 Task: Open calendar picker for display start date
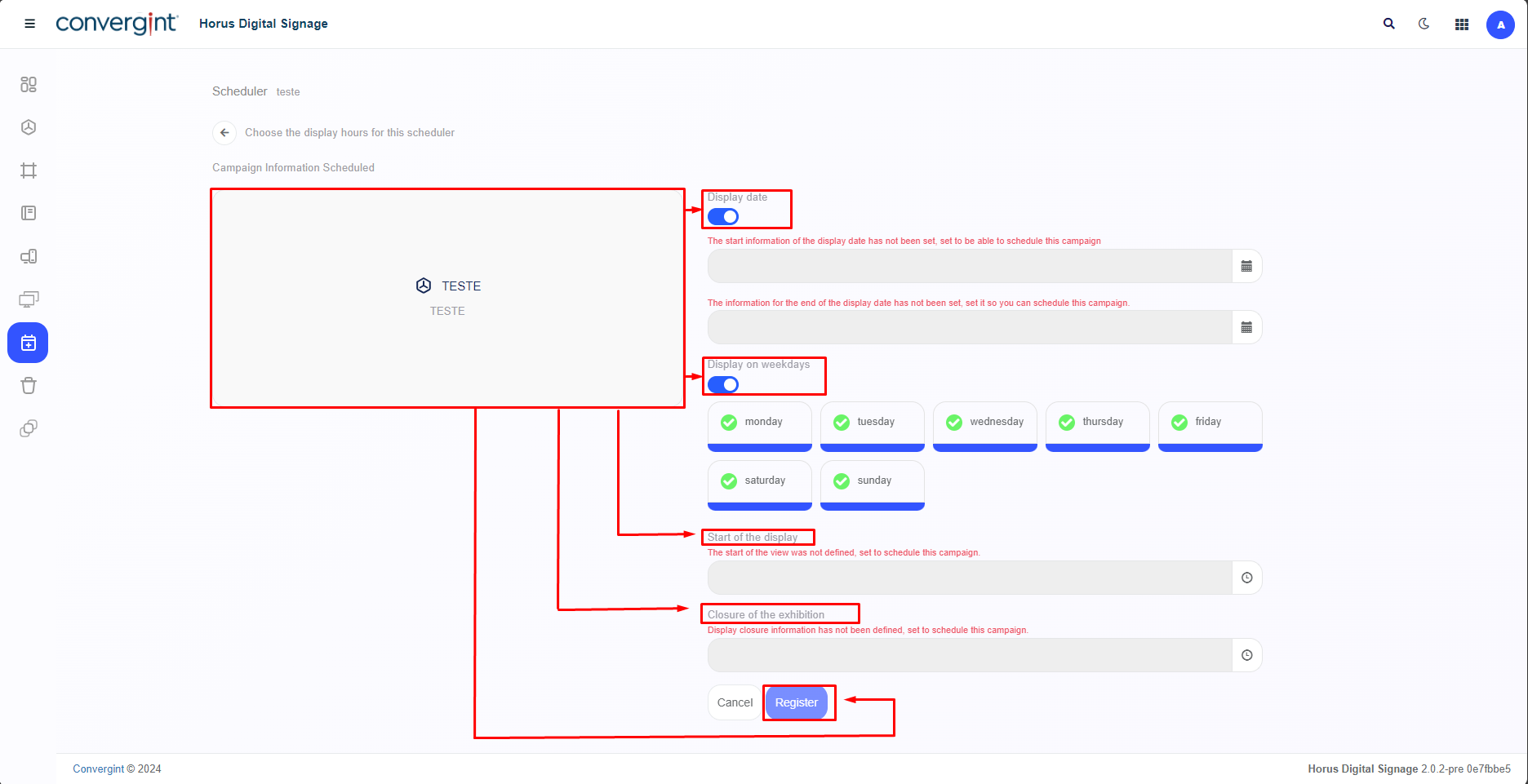[1246, 266]
